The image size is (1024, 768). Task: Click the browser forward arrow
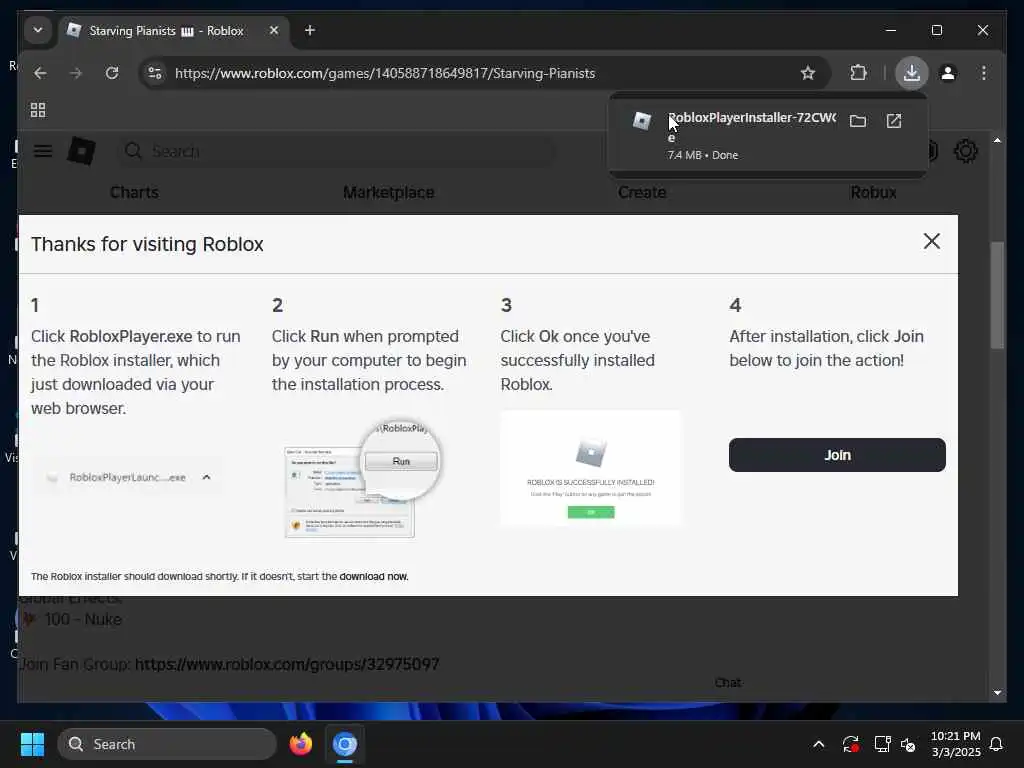[x=76, y=73]
